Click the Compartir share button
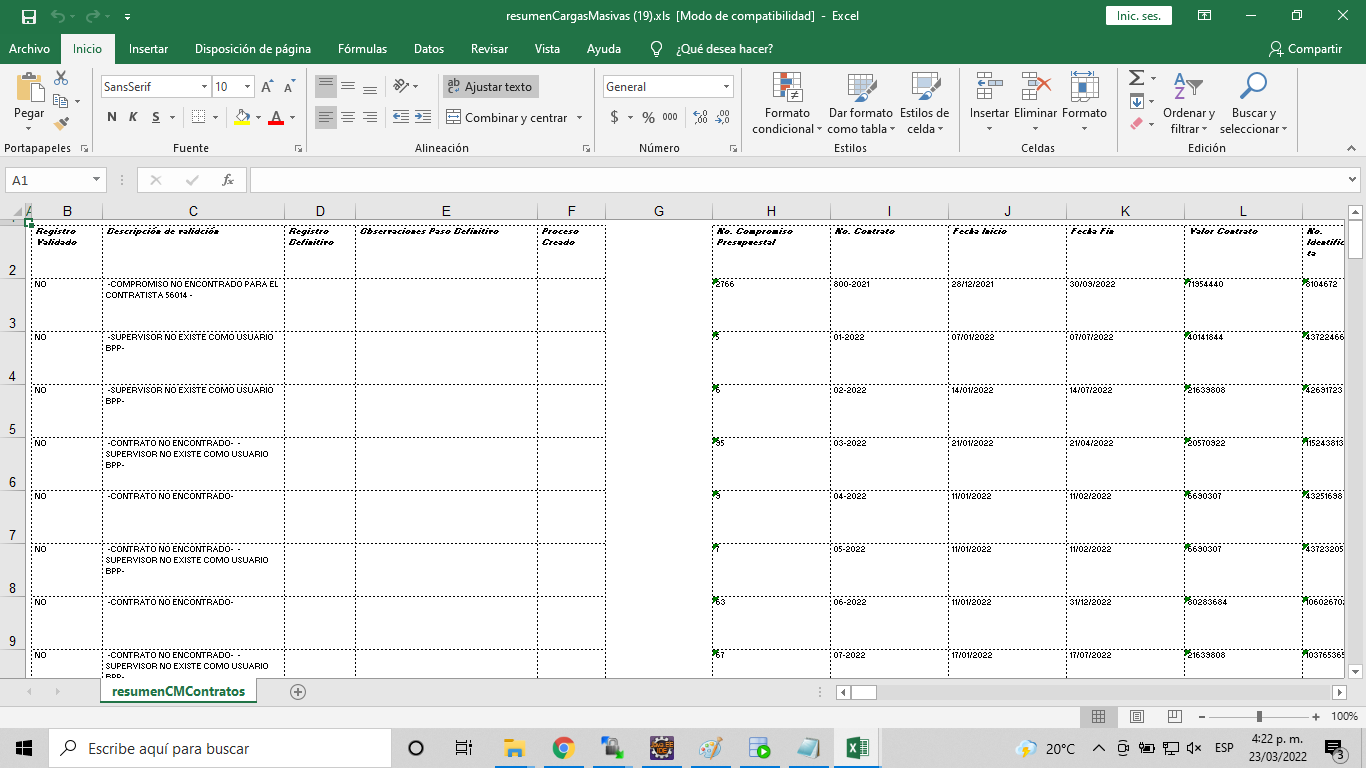Screen dimensions: 1366x768 pos(1305,48)
